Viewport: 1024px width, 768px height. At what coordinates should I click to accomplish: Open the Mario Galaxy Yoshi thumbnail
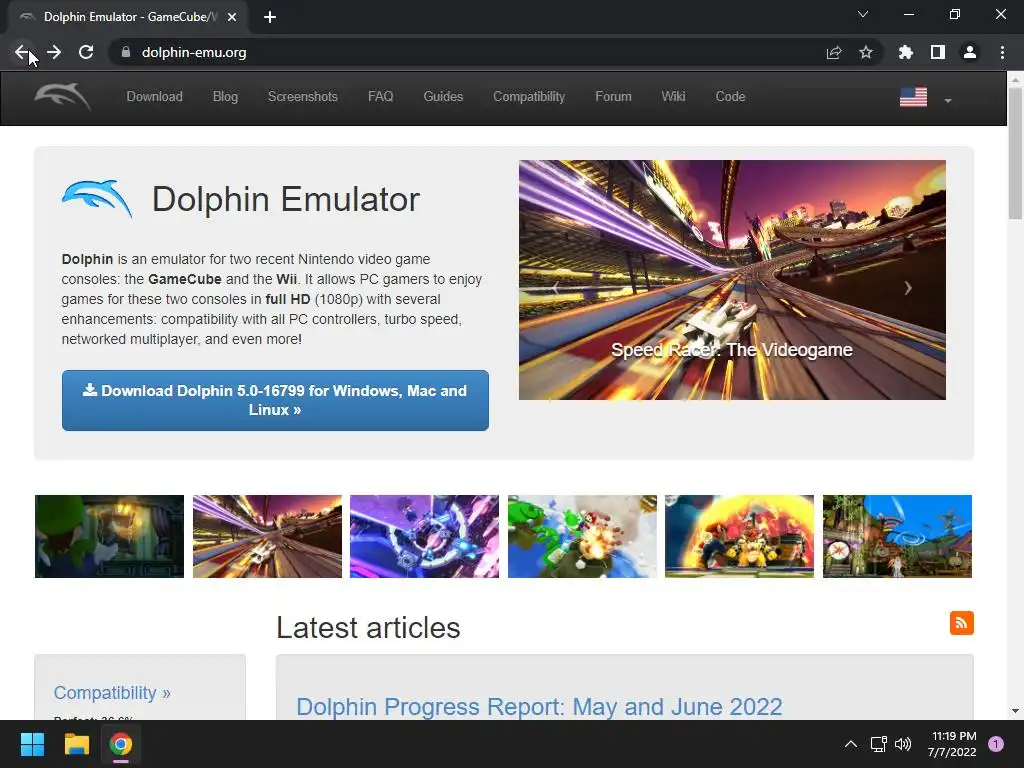point(583,536)
